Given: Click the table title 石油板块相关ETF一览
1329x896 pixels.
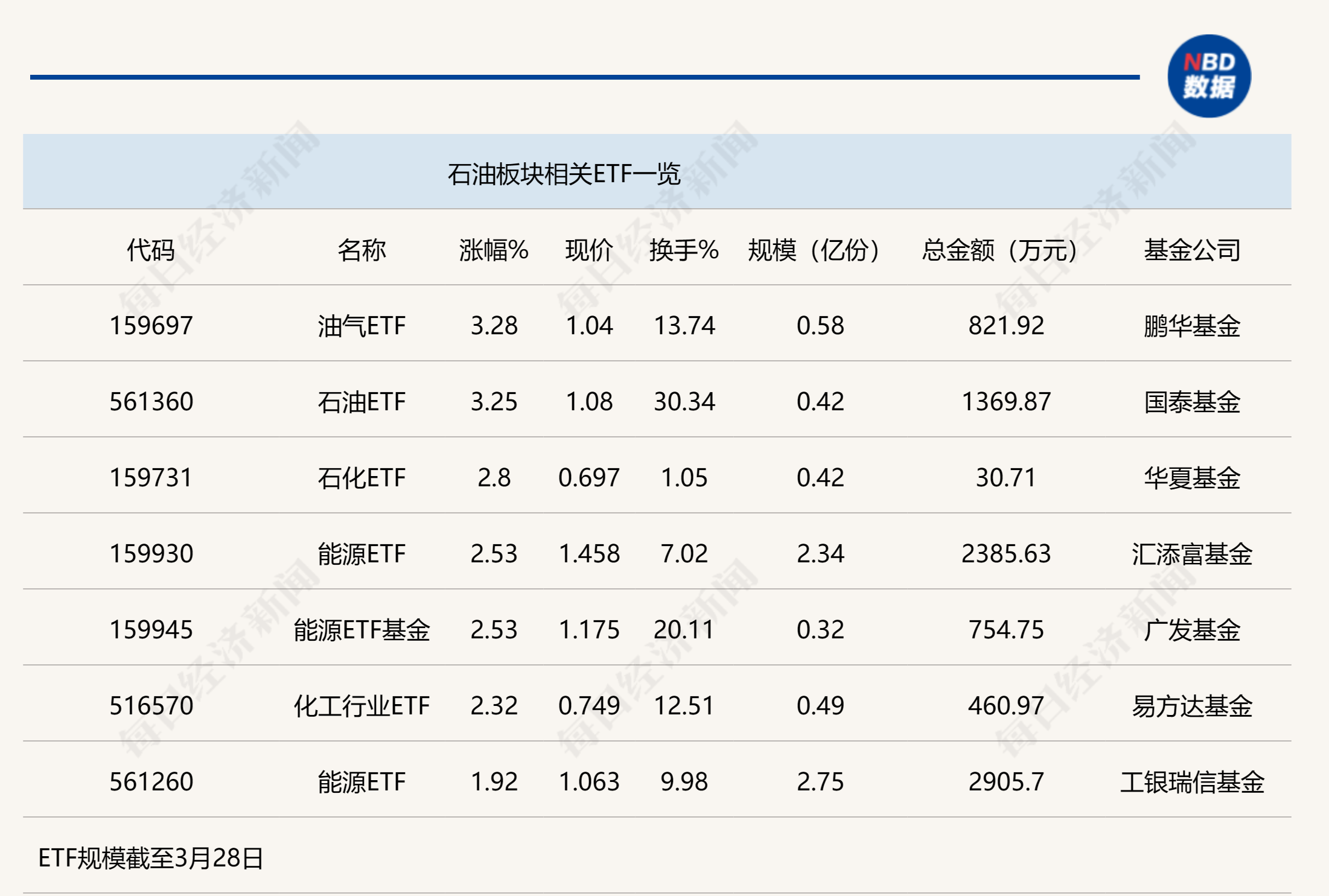Looking at the screenshot, I should [564, 174].
